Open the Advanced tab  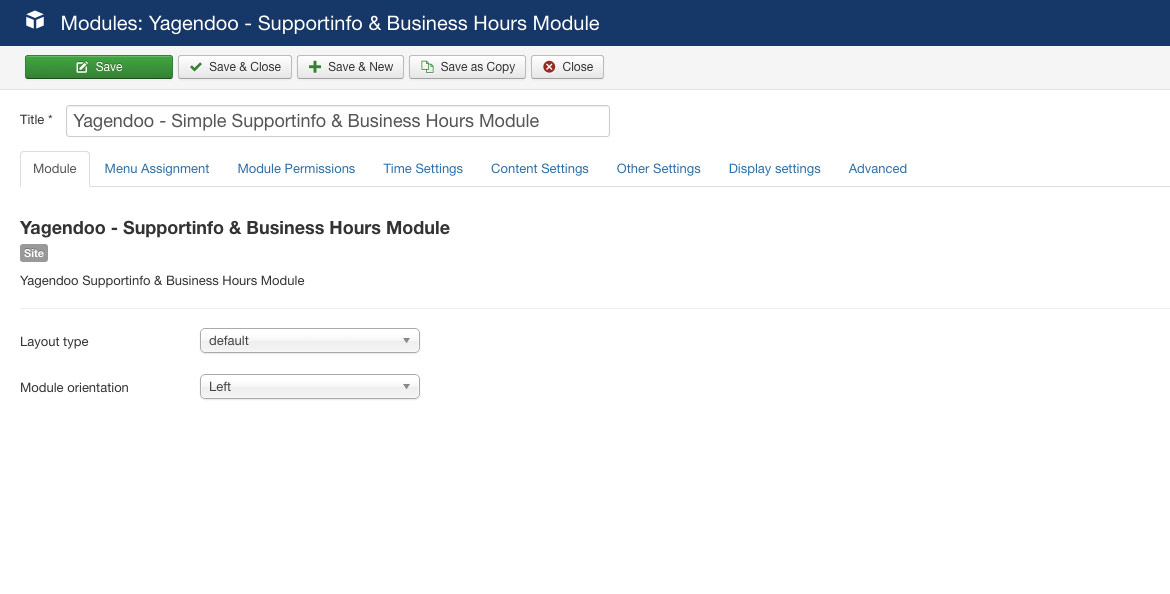pos(878,169)
